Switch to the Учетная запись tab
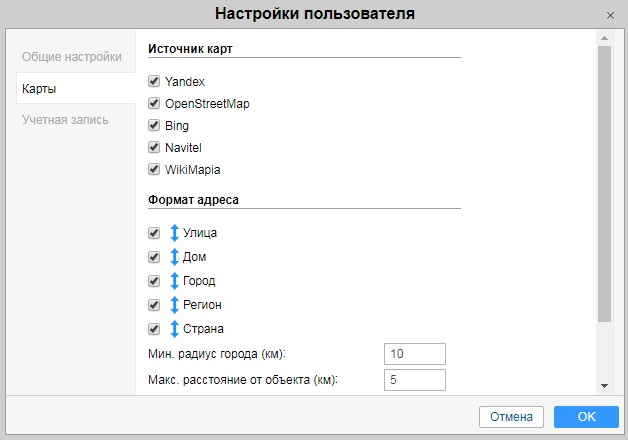Viewport: 628px width, 440px height. point(66,120)
